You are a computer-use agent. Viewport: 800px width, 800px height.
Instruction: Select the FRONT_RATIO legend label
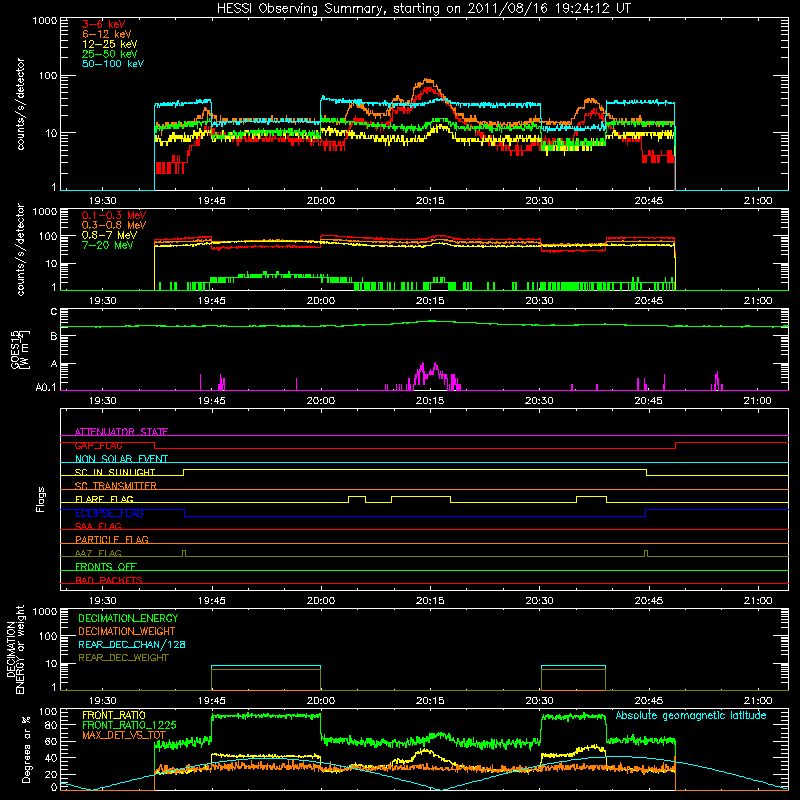pyautogui.click(x=114, y=715)
